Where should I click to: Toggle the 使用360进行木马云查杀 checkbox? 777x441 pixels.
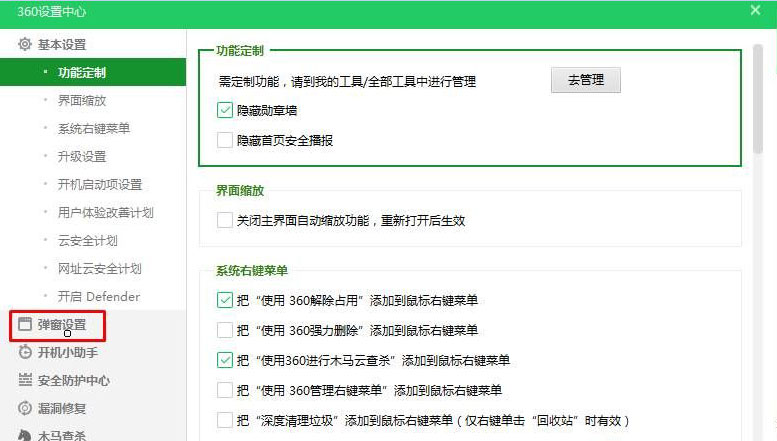click(x=224, y=360)
